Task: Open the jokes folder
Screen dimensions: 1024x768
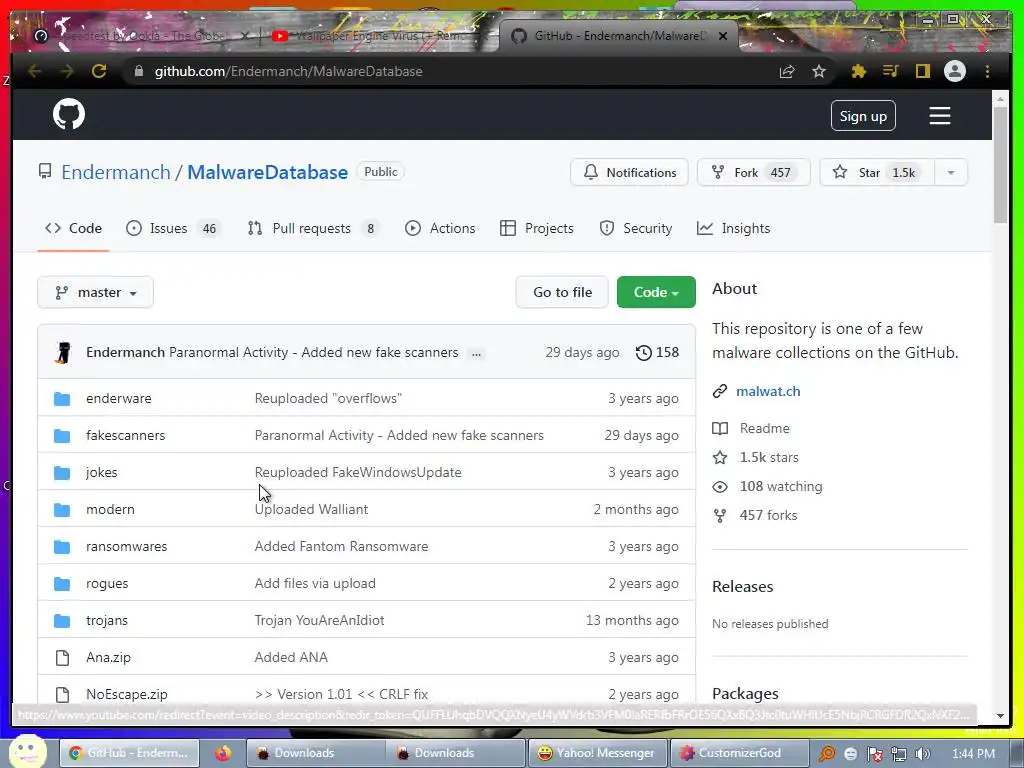Action: [101, 472]
